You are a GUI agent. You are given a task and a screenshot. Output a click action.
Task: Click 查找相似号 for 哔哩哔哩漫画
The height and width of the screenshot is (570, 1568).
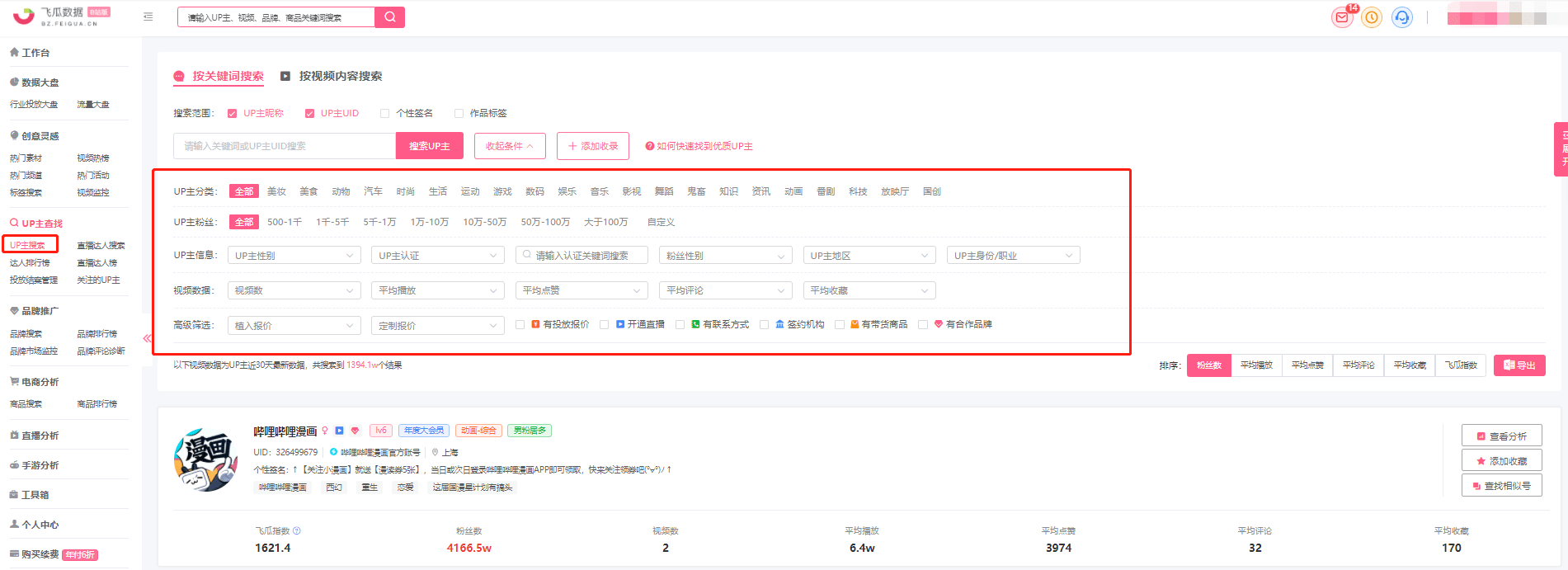click(1502, 486)
